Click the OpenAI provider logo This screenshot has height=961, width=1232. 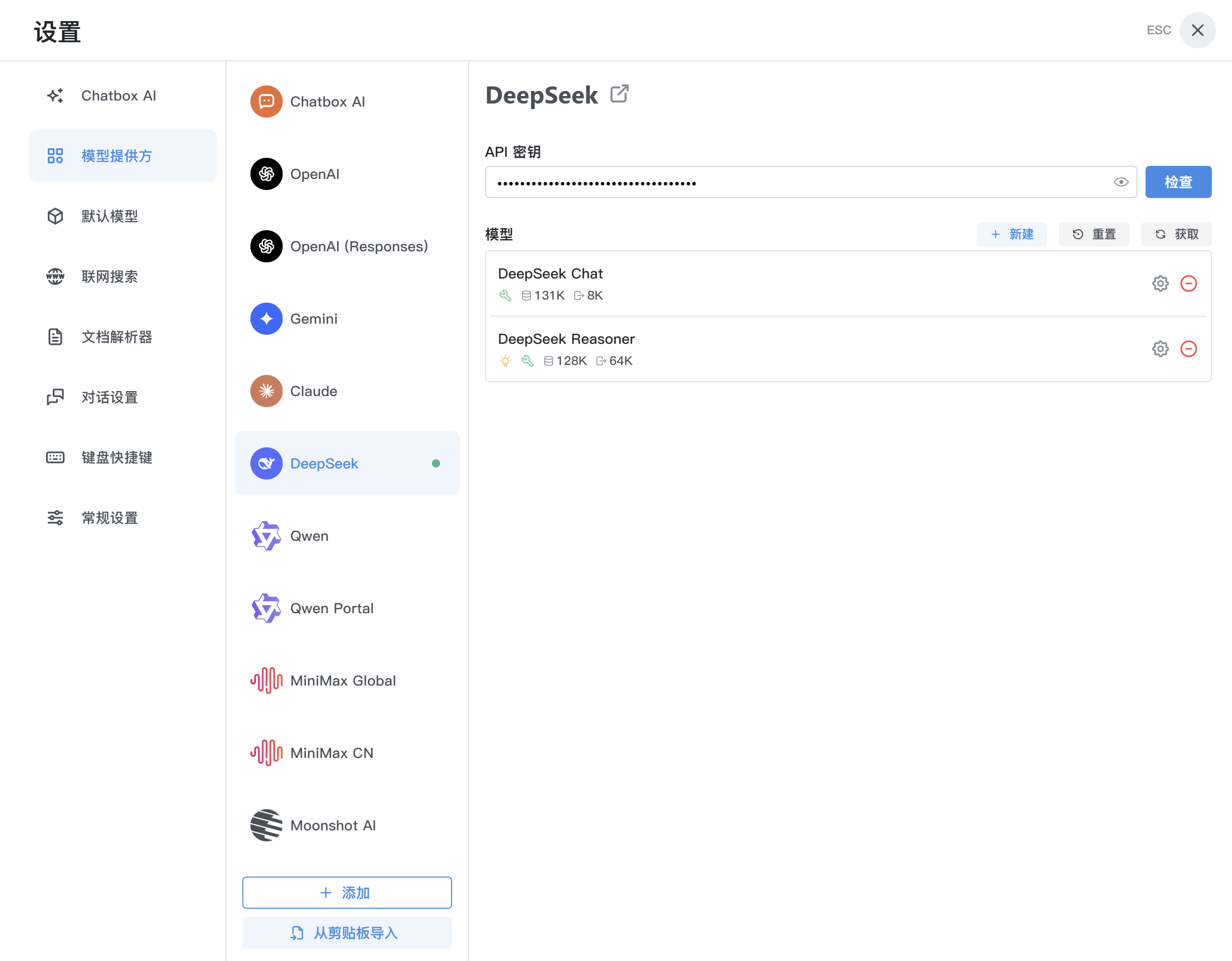(x=266, y=174)
